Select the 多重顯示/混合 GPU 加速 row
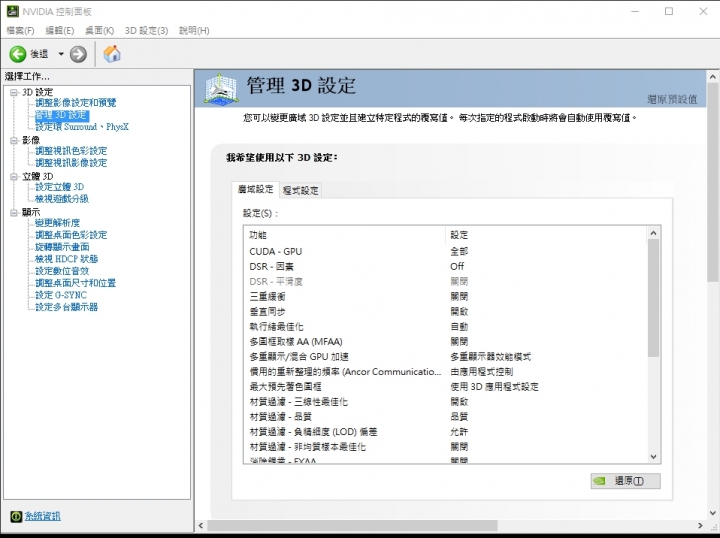 point(445,357)
